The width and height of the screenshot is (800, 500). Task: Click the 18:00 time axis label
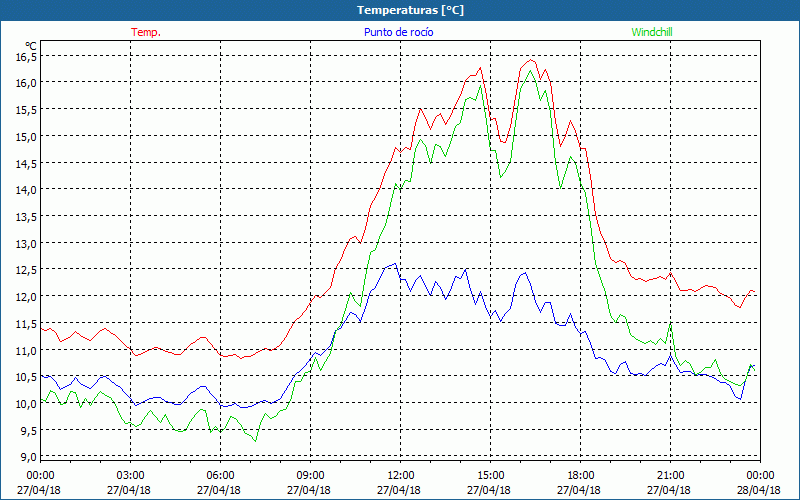[580, 475]
